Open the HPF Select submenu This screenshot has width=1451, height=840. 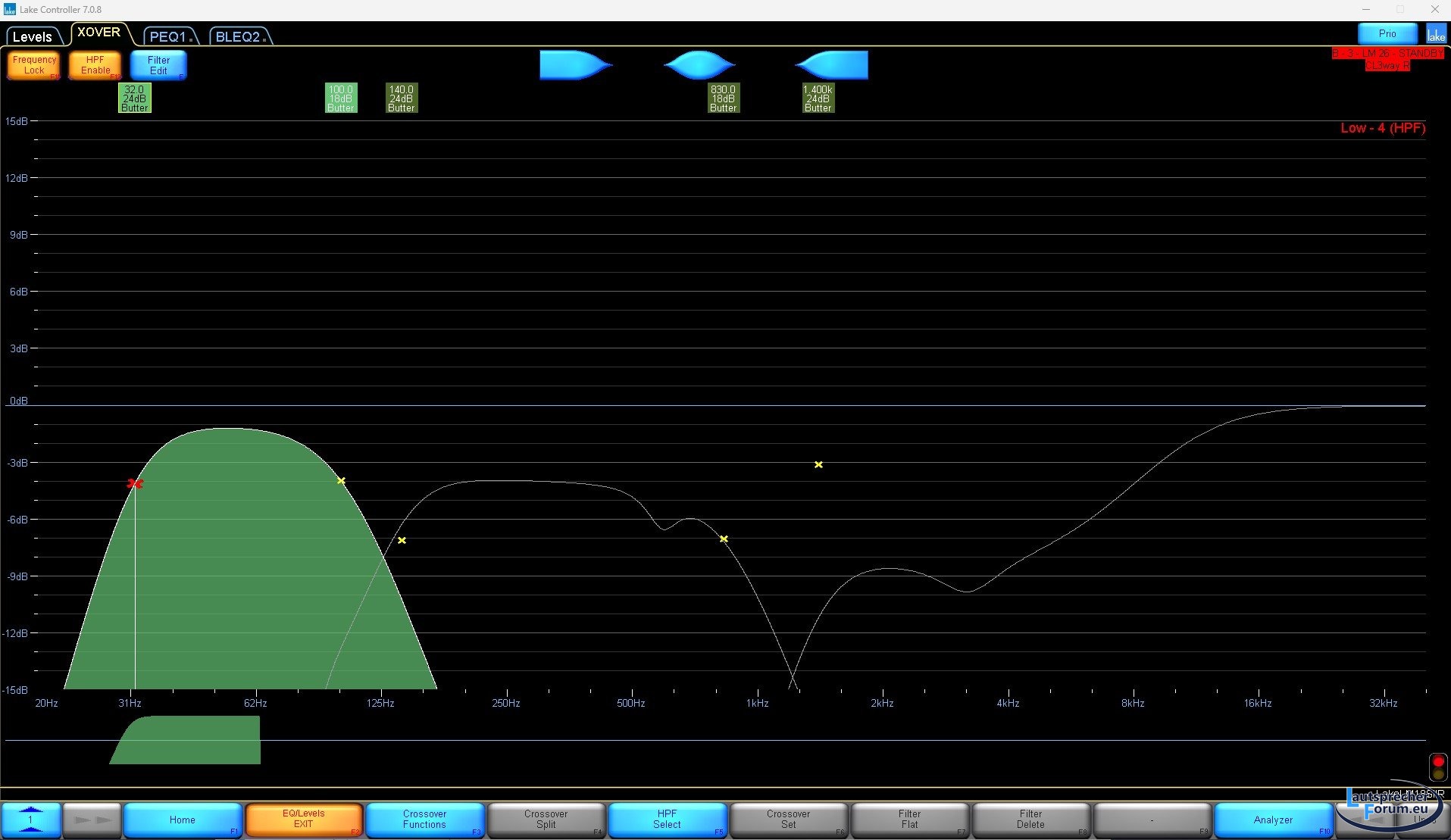[667, 820]
